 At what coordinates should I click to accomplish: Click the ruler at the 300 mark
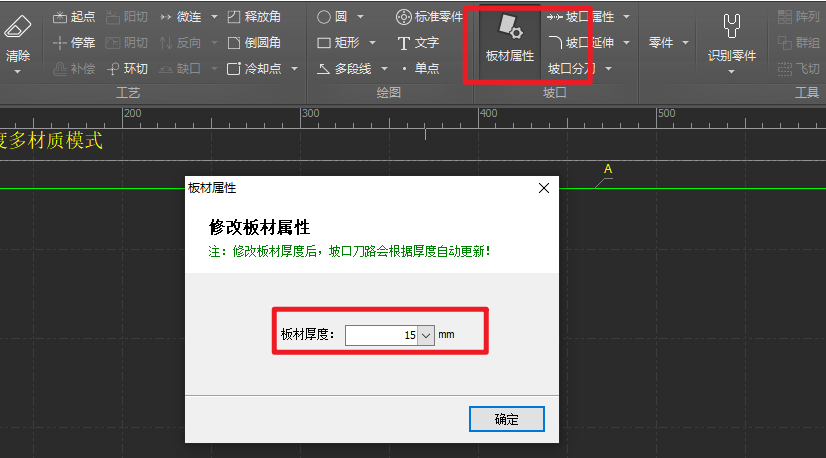pyautogui.click(x=311, y=113)
